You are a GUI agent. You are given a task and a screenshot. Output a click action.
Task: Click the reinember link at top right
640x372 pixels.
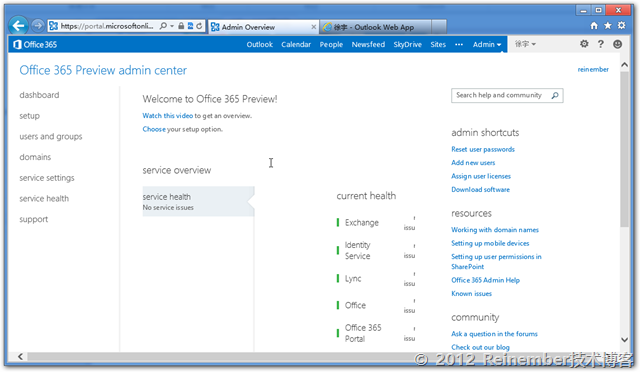coord(593,69)
